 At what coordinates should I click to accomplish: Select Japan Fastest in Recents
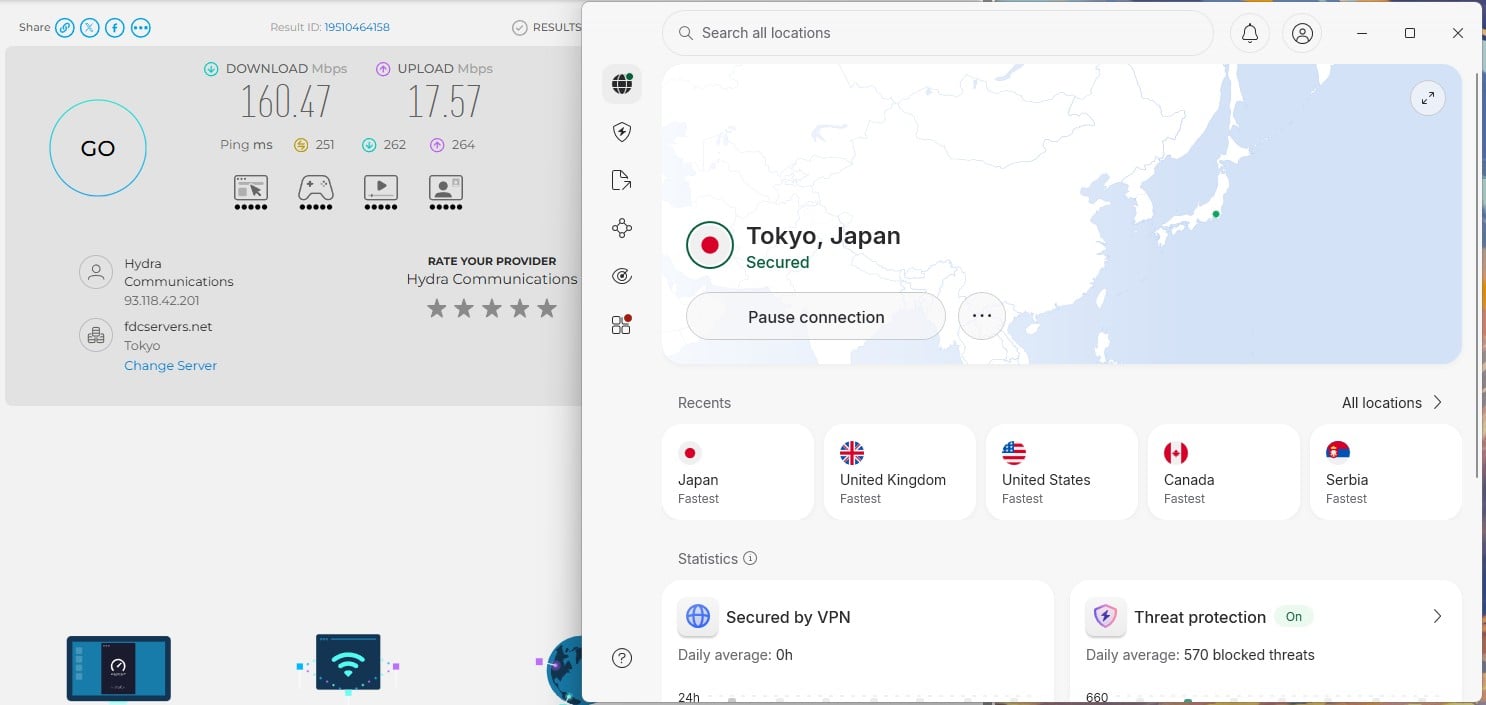738,472
